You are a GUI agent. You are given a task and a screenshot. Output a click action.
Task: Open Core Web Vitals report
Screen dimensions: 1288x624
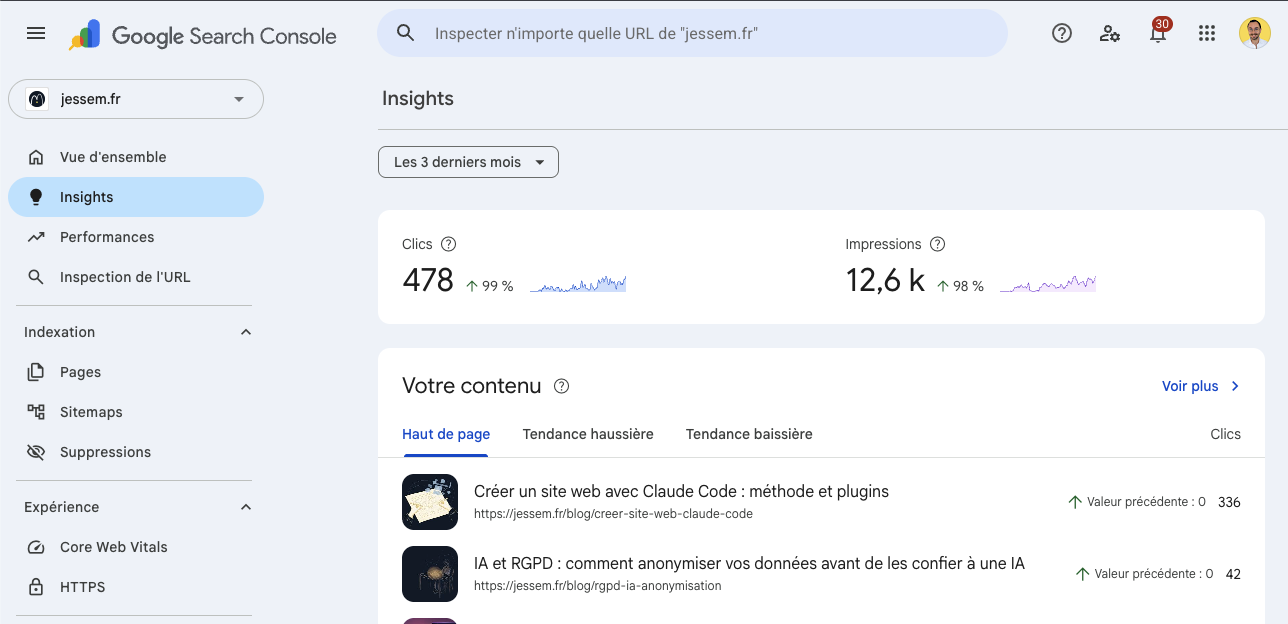coord(136,547)
